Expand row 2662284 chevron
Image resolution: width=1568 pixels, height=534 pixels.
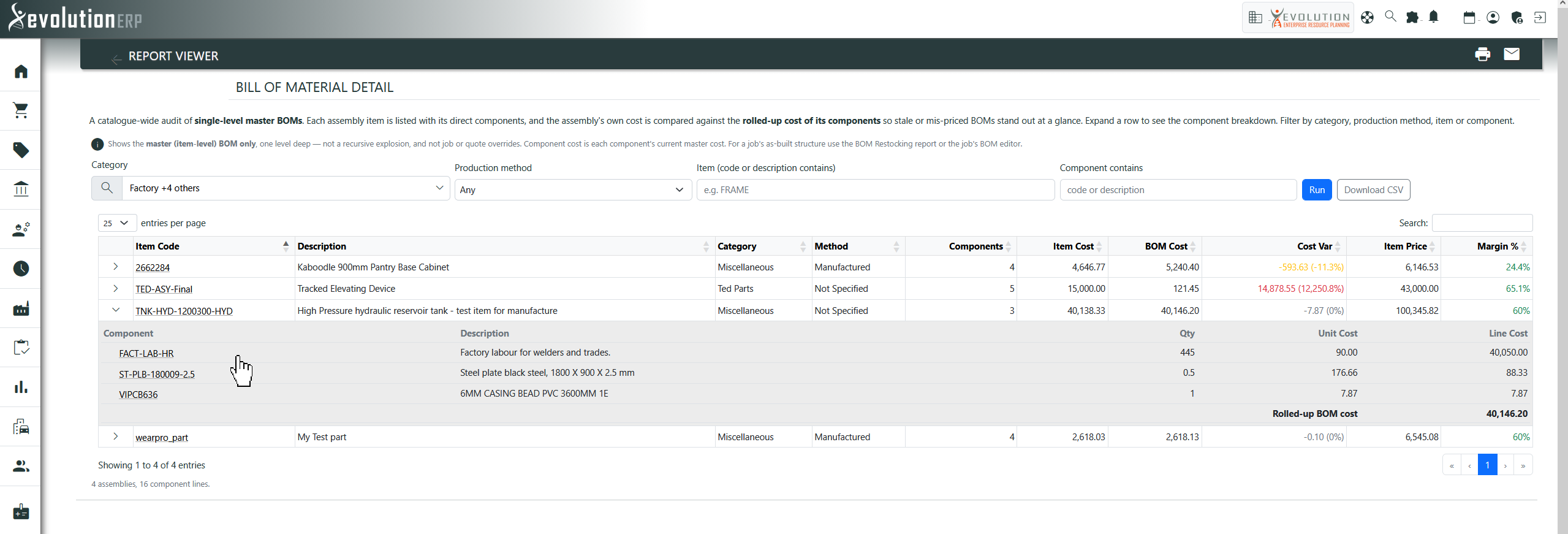point(115,267)
